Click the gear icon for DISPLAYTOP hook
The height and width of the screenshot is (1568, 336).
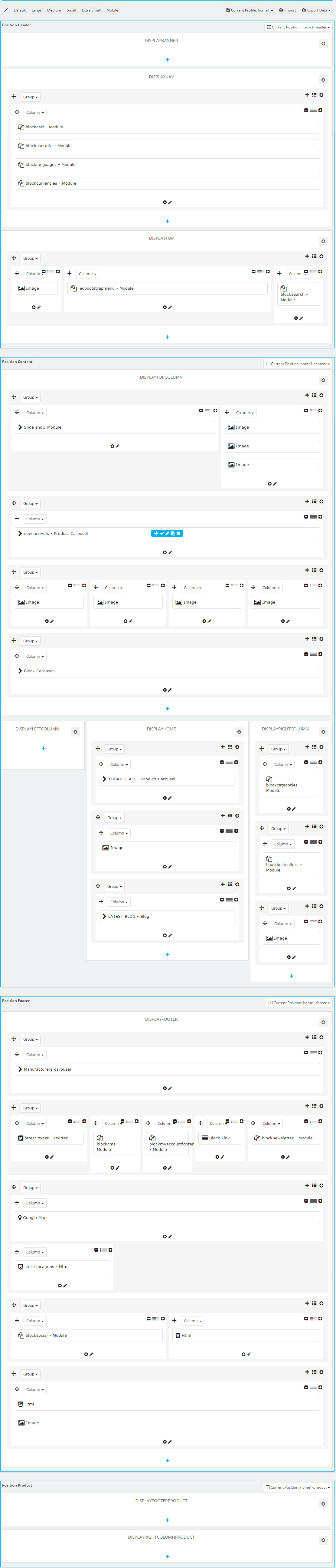[x=323, y=241]
